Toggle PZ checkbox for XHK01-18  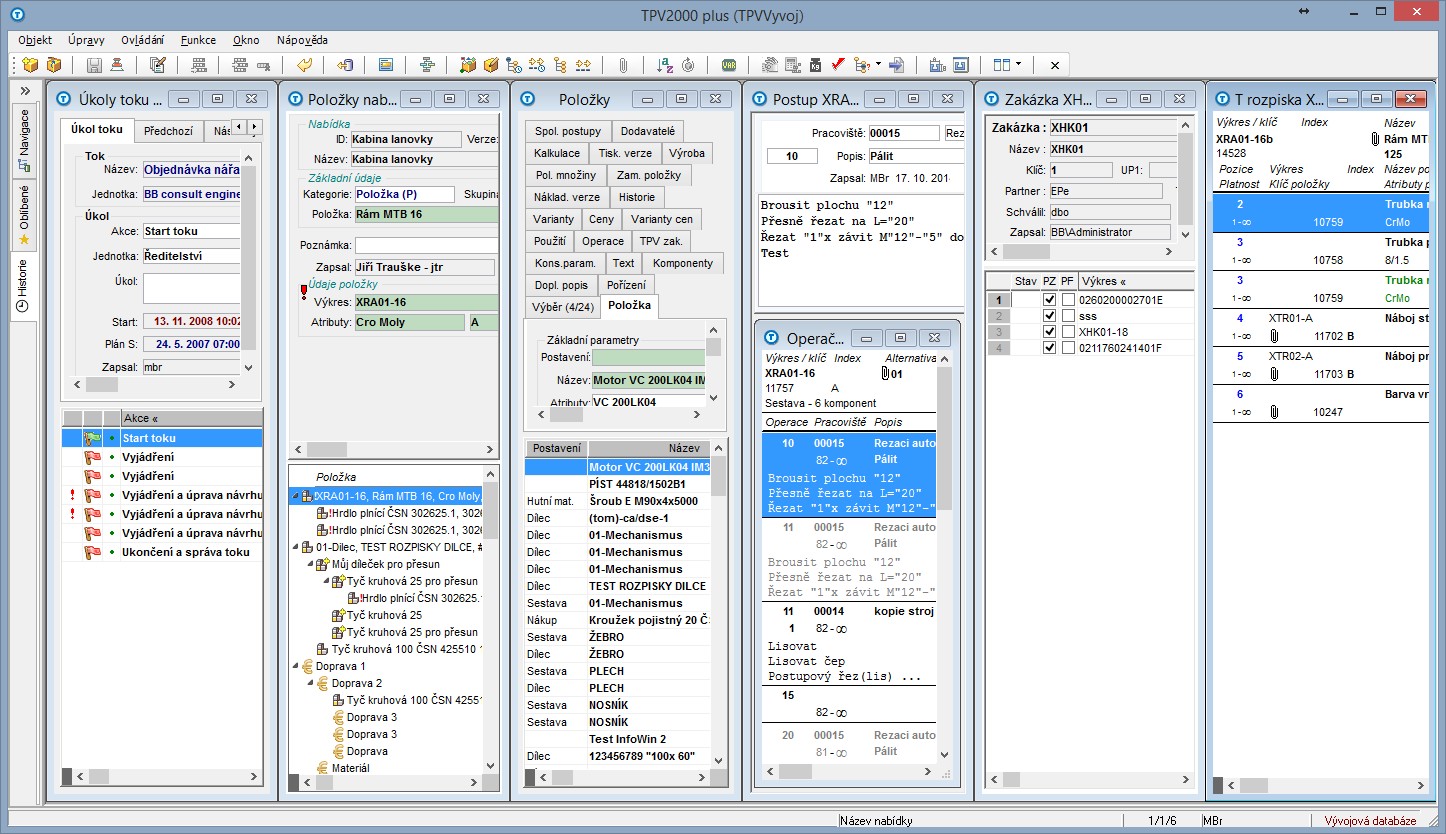tap(1050, 332)
